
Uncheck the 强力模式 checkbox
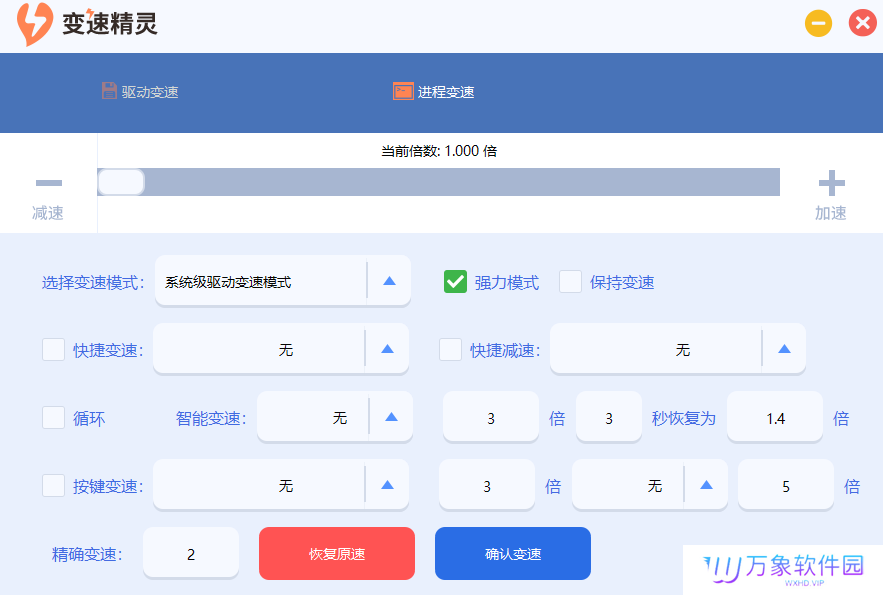[455, 282]
